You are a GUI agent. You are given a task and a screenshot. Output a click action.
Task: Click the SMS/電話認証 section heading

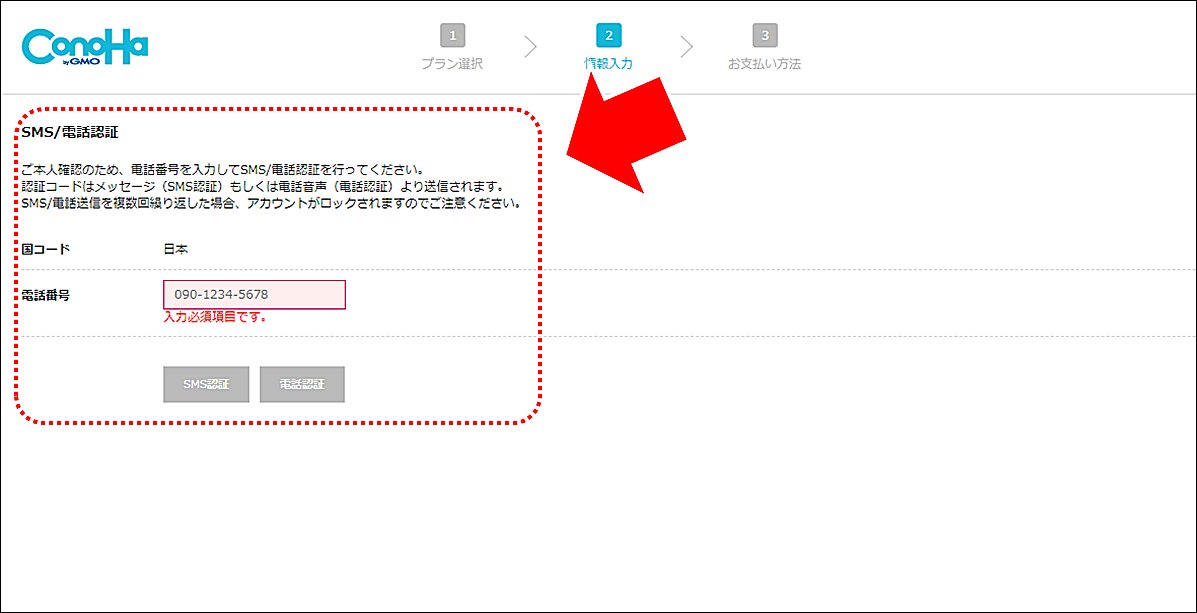coord(70,132)
